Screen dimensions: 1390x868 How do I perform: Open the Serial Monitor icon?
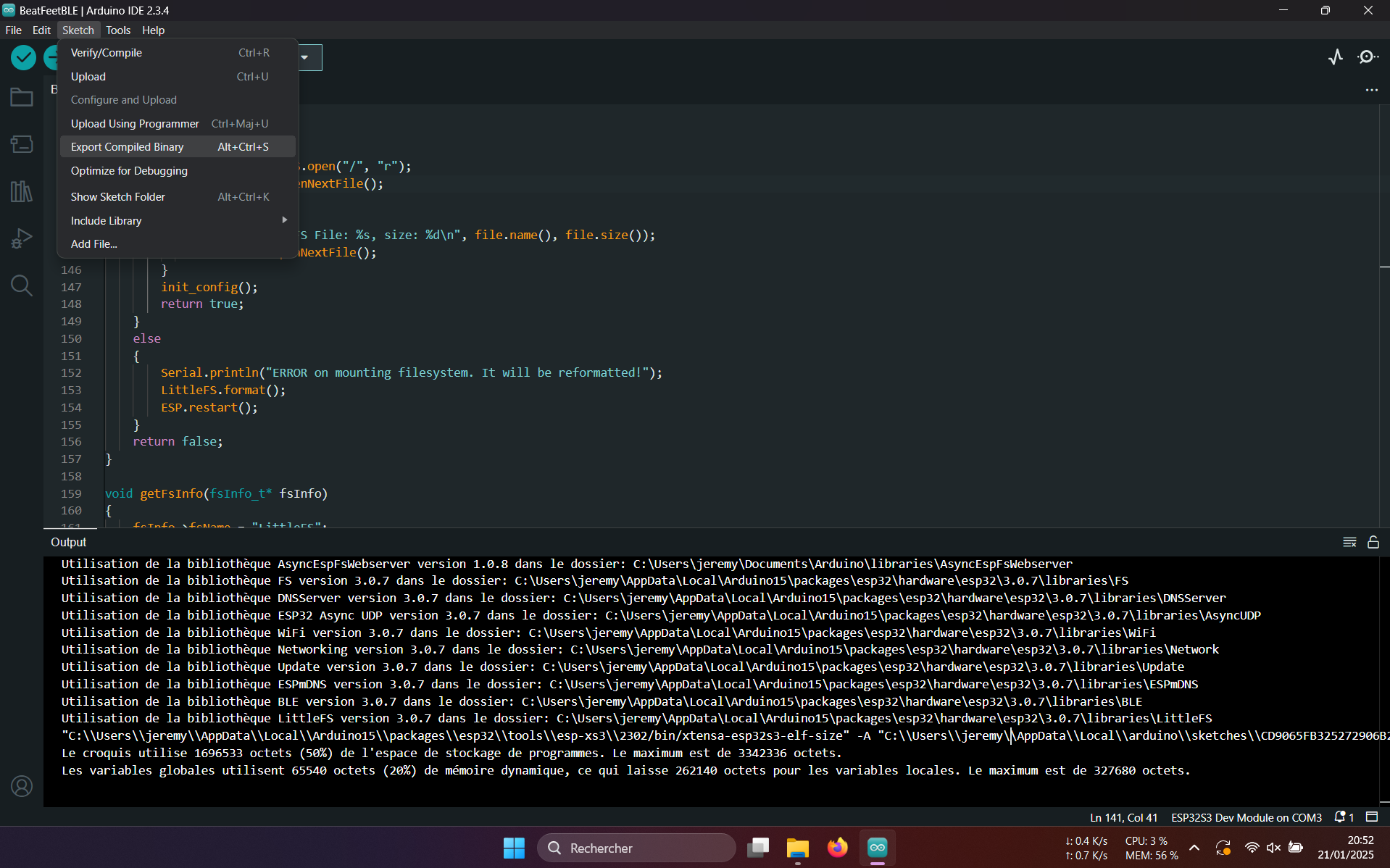(x=1367, y=57)
